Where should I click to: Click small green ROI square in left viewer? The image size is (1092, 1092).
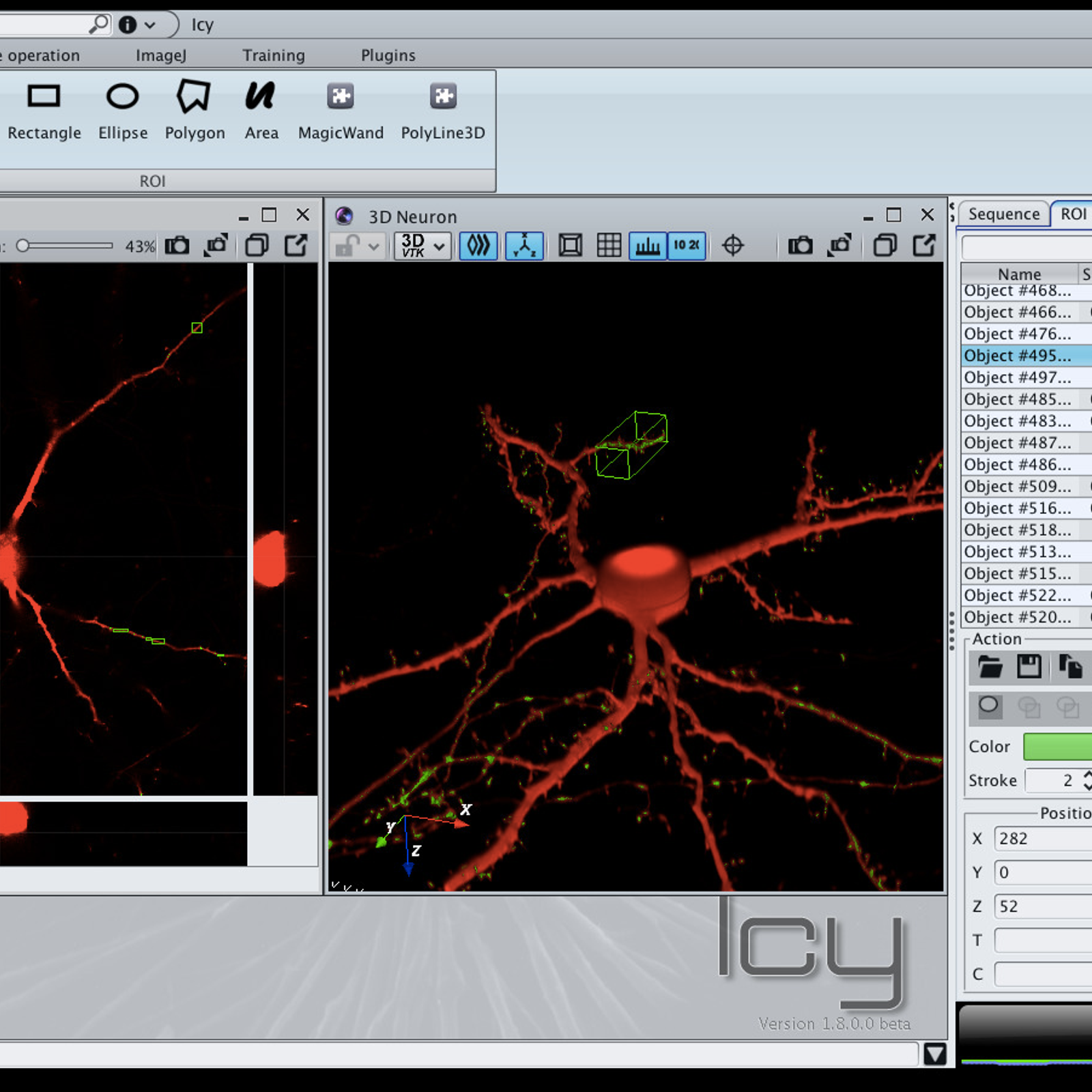coord(197,328)
